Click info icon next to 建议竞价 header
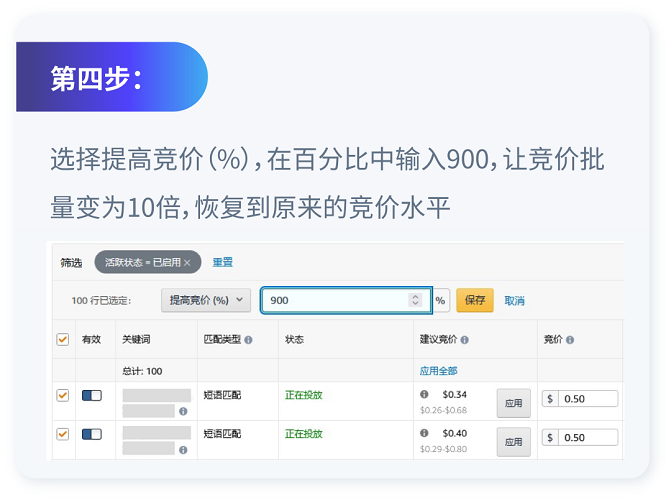This screenshot has height=500, width=671. (x=465, y=340)
